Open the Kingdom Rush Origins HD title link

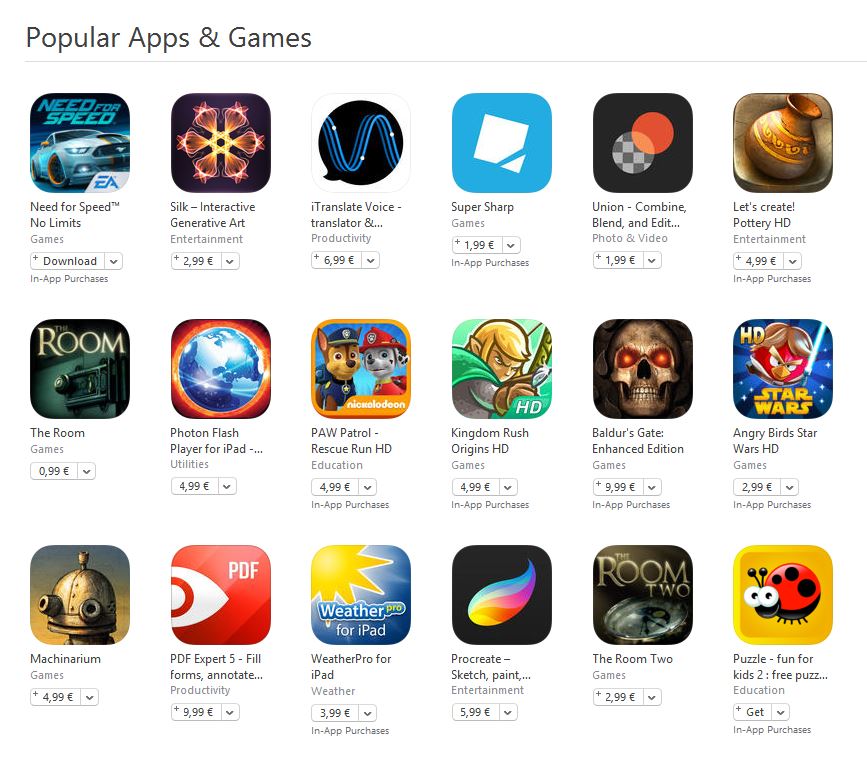[490, 441]
